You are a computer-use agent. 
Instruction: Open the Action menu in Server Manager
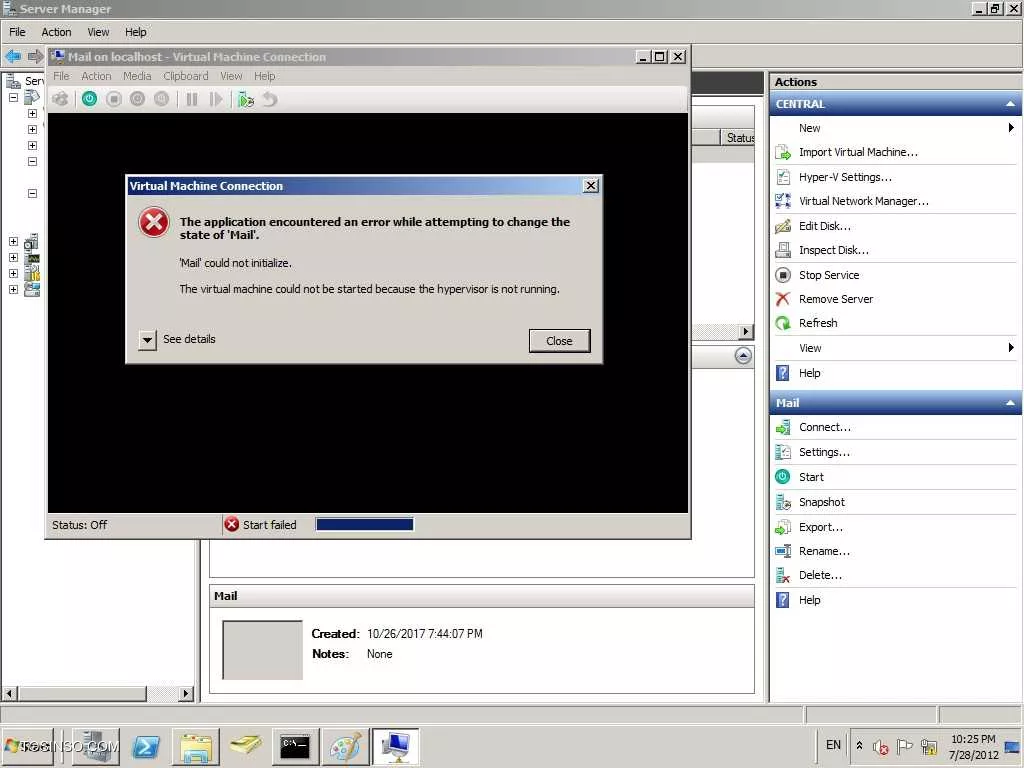click(56, 32)
